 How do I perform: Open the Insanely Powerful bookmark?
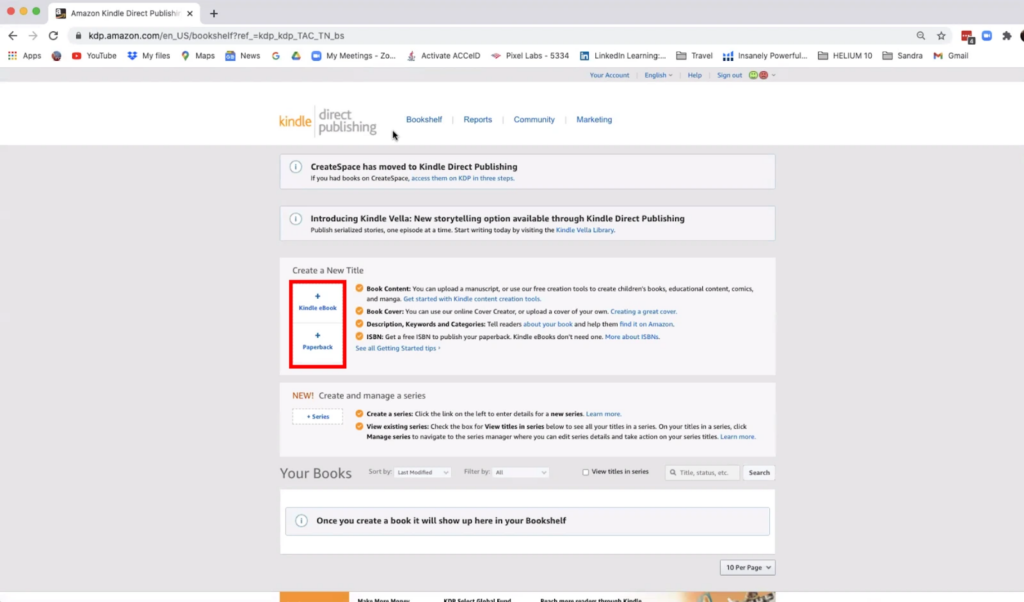765,55
